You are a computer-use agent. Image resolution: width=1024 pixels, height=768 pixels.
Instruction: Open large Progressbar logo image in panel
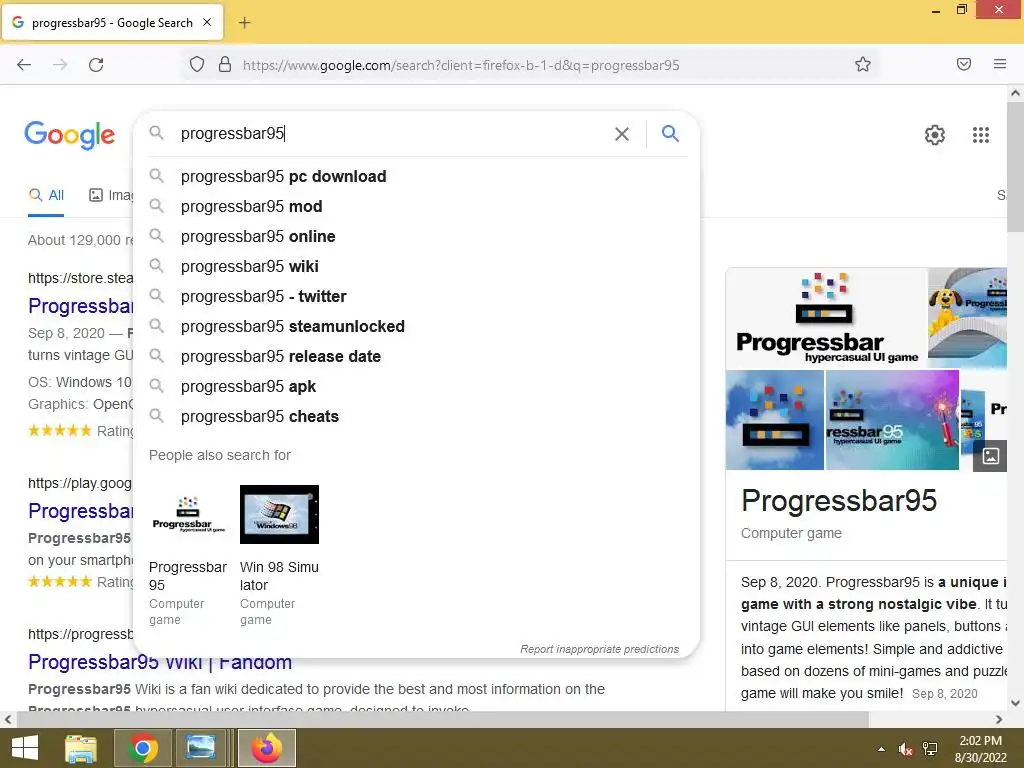(x=826, y=317)
